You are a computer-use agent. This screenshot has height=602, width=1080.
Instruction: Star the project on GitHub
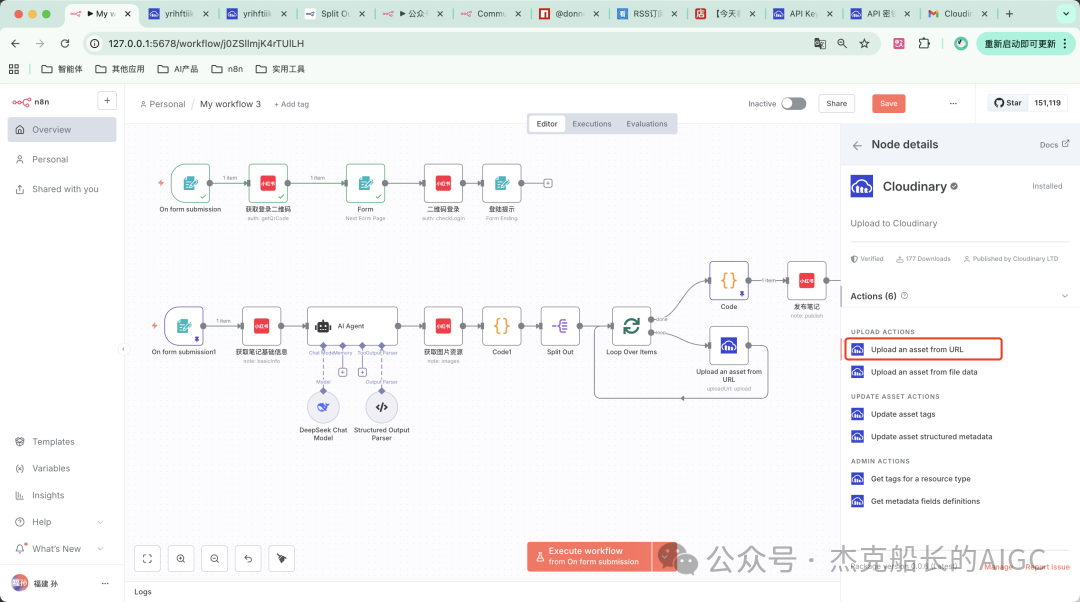click(1008, 103)
